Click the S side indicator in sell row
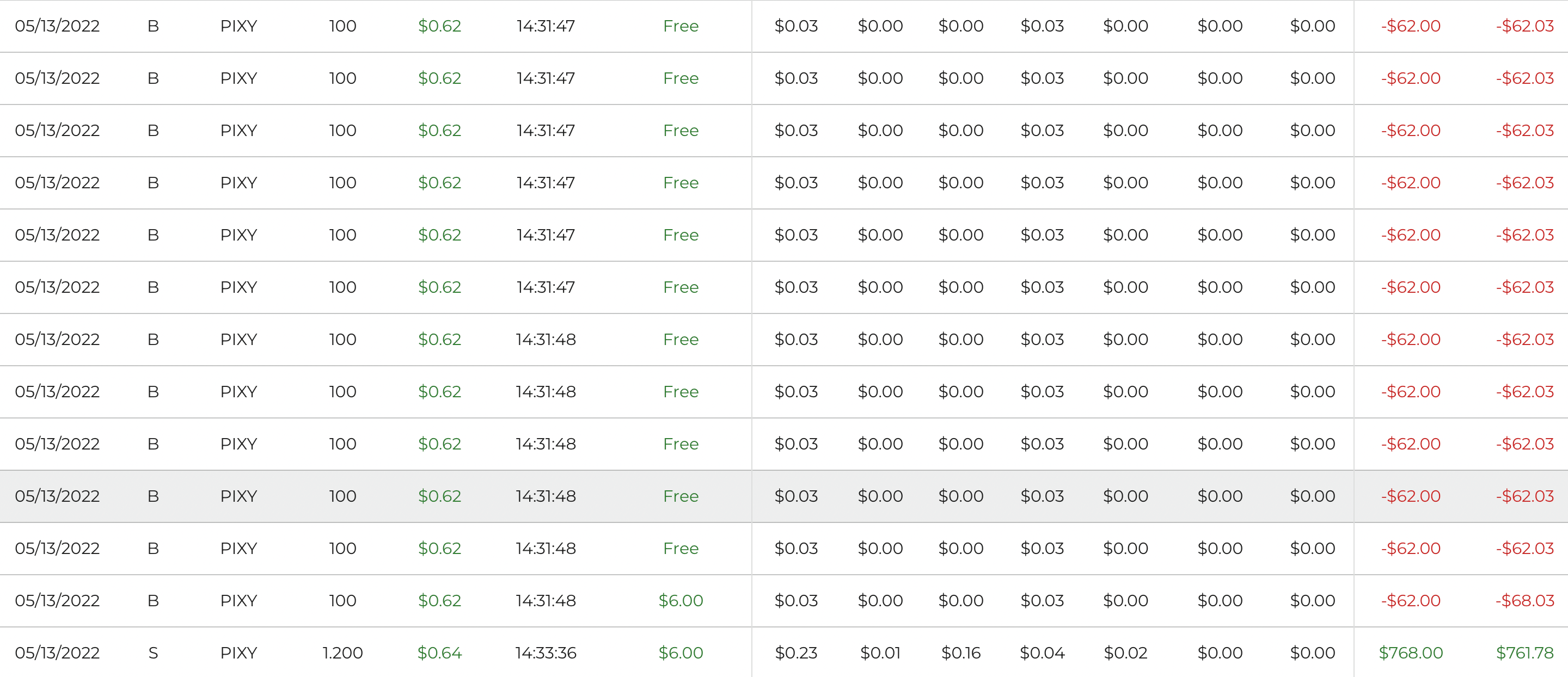The width and height of the screenshot is (1568, 677). point(153,653)
